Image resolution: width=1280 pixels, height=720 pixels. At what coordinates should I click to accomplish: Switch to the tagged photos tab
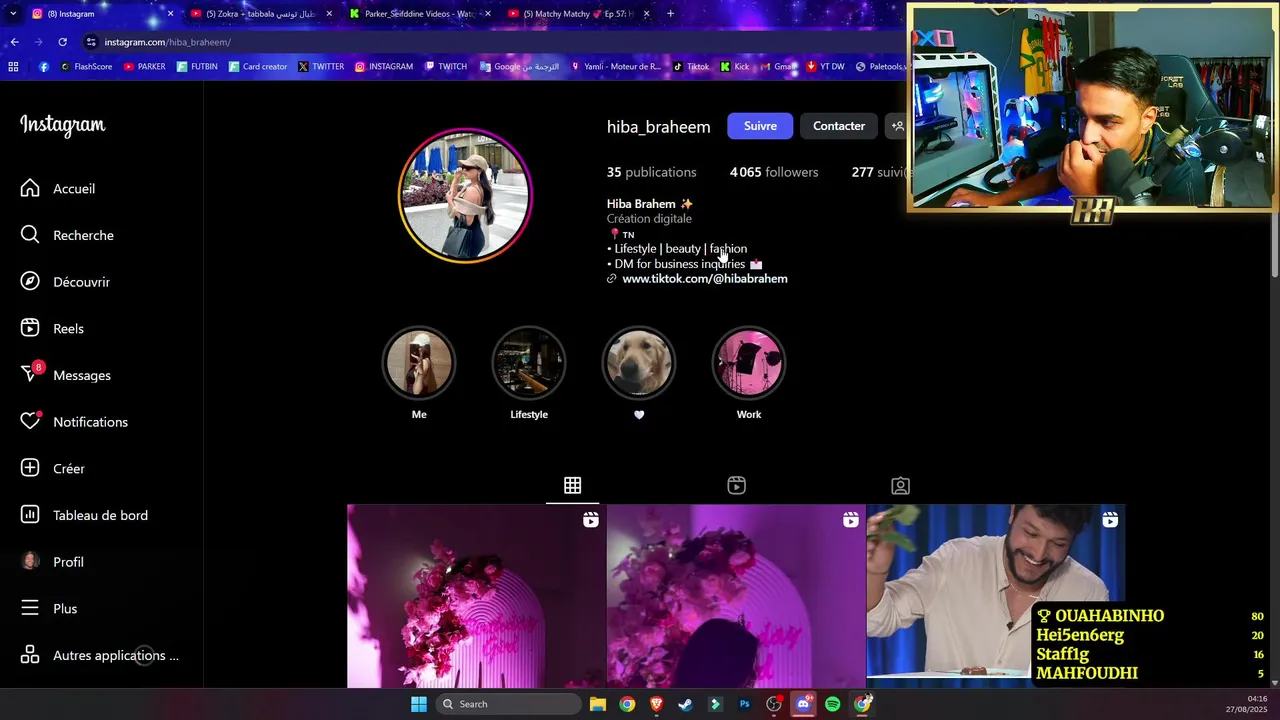click(900, 486)
